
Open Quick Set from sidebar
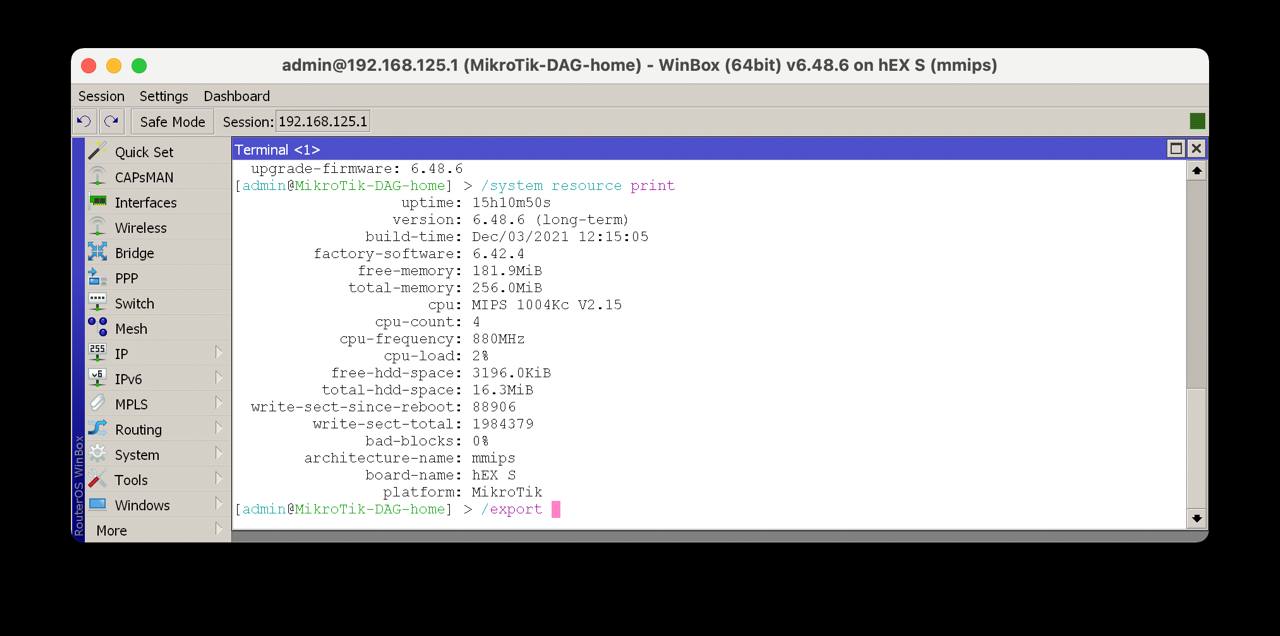(144, 152)
